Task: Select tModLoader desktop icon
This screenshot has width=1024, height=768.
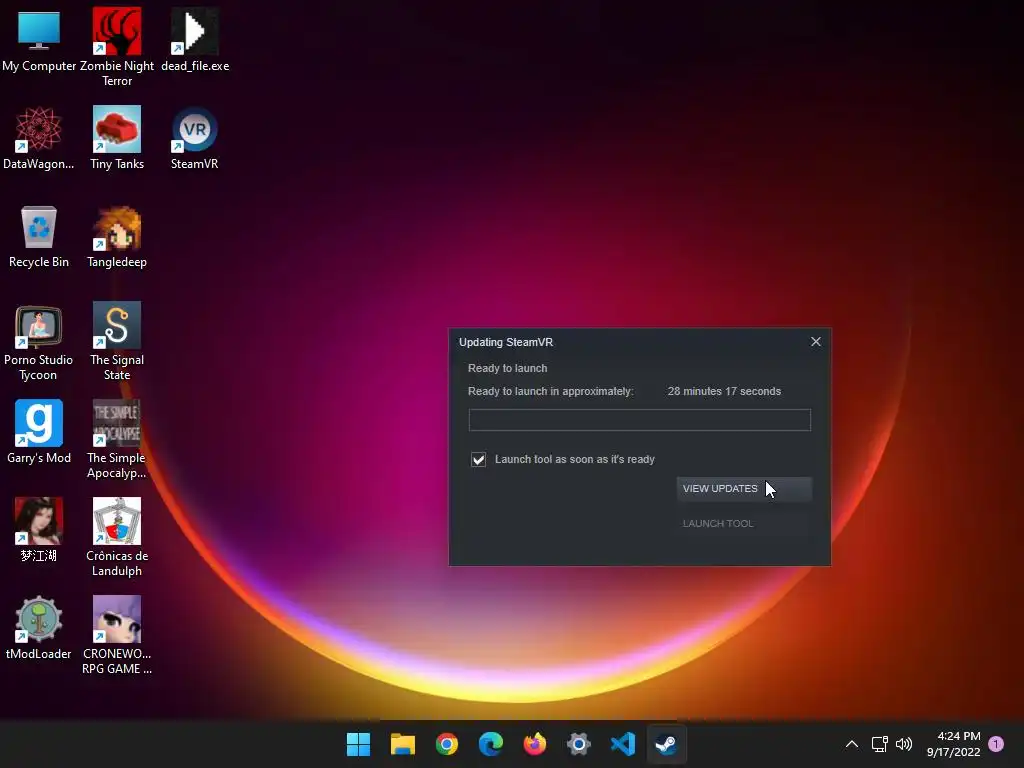Action: pos(39,628)
